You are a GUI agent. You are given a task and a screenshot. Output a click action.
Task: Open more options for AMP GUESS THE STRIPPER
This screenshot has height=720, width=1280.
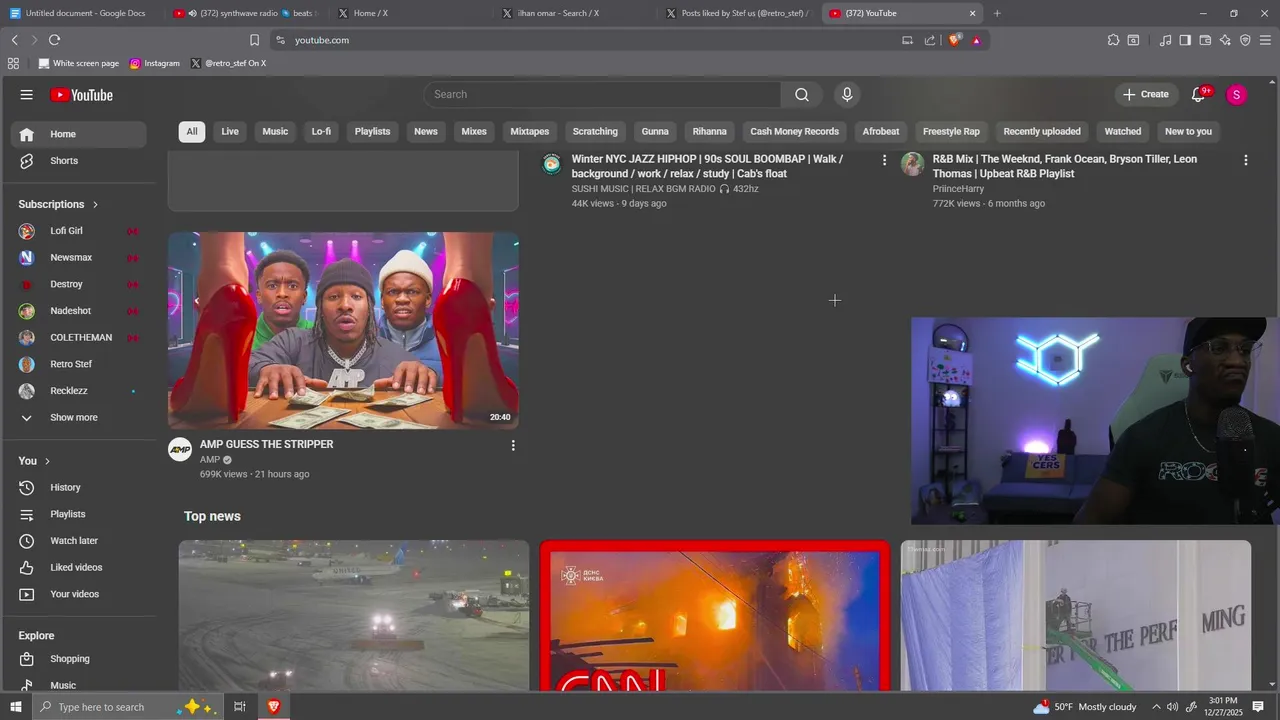(513, 445)
